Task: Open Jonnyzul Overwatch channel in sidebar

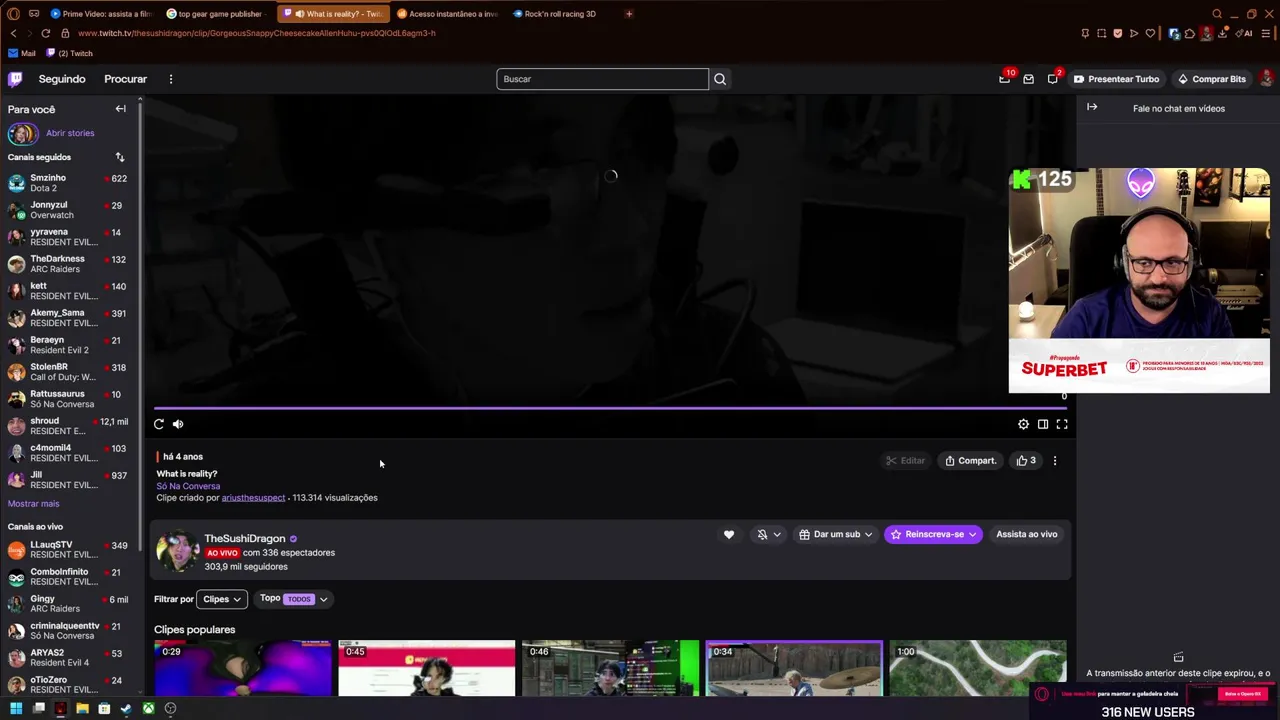Action: (68, 210)
